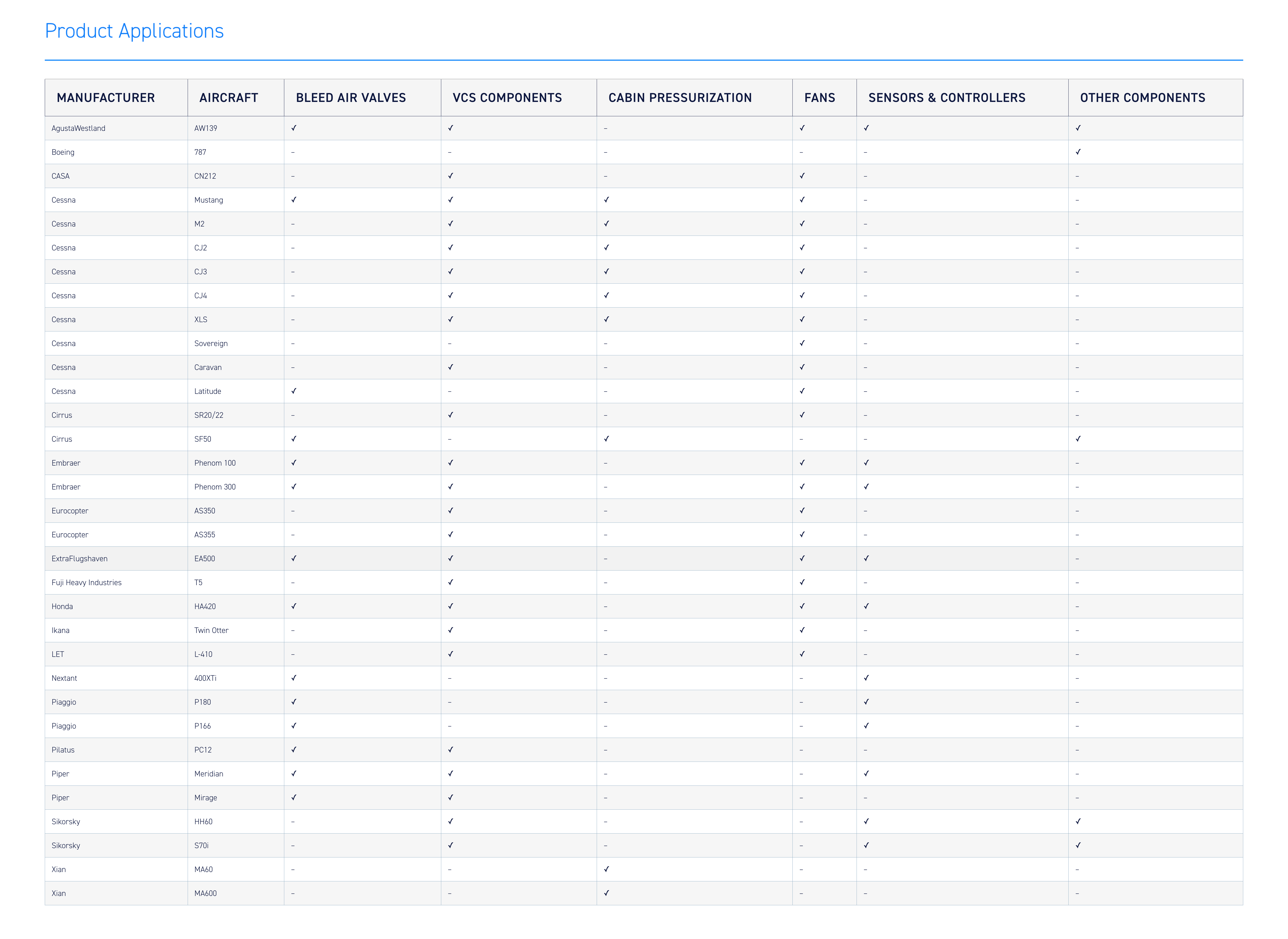Click the Embraer Phenom 300 Sensors checkmark
The height and width of the screenshot is (939, 1288).
click(x=866, y=486)
